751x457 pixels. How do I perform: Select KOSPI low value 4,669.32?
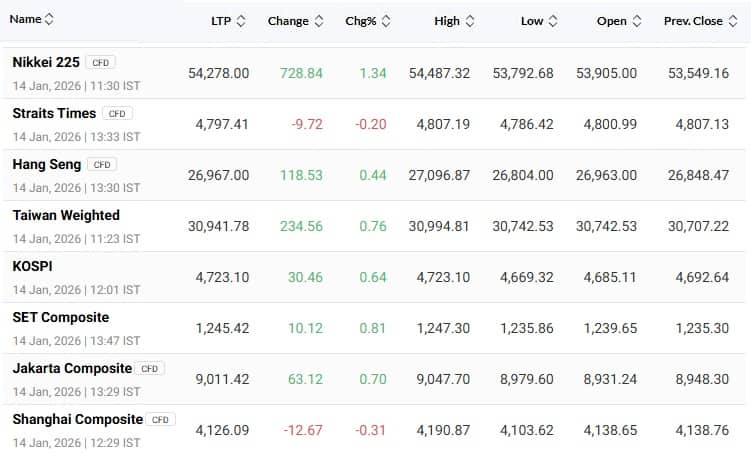(527, 277)
